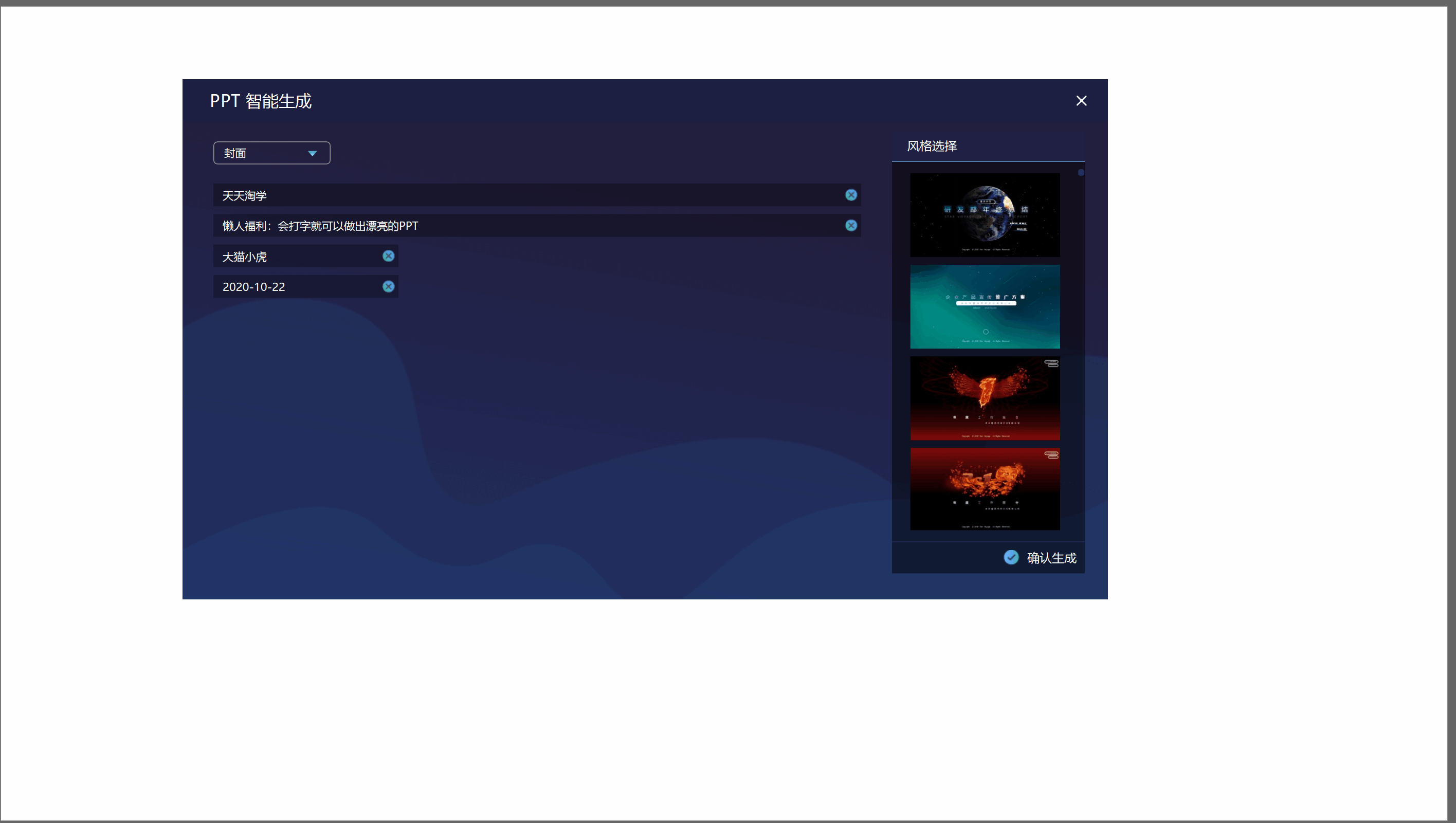Select the Earth space style thumbnail
1456x823 pixels.
tap(985, 215)
